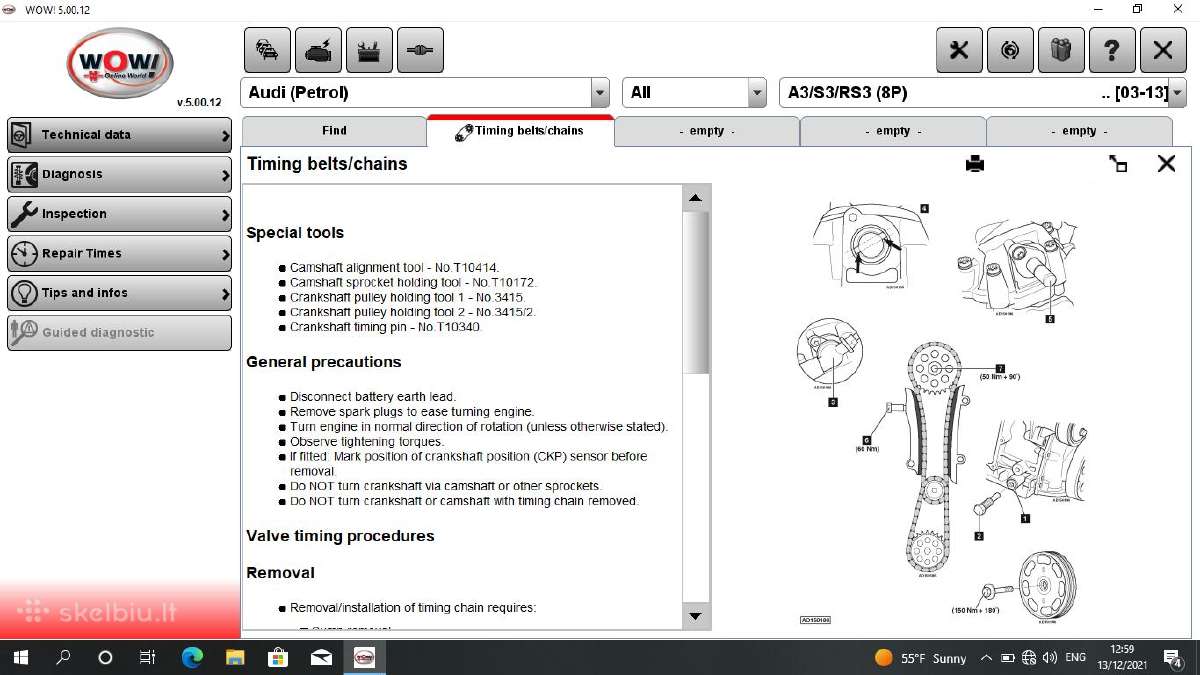
Task: Select the second empty tab
Action: [892, 131]
